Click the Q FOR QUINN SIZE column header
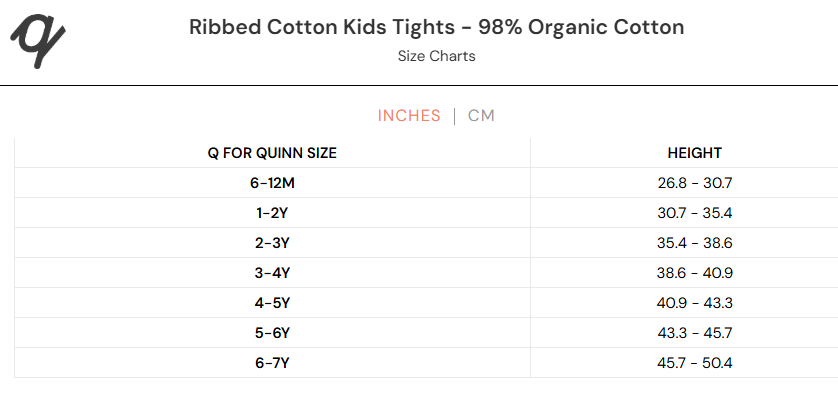Viewport: 838px width, 407px height. (x=272, y=153)
